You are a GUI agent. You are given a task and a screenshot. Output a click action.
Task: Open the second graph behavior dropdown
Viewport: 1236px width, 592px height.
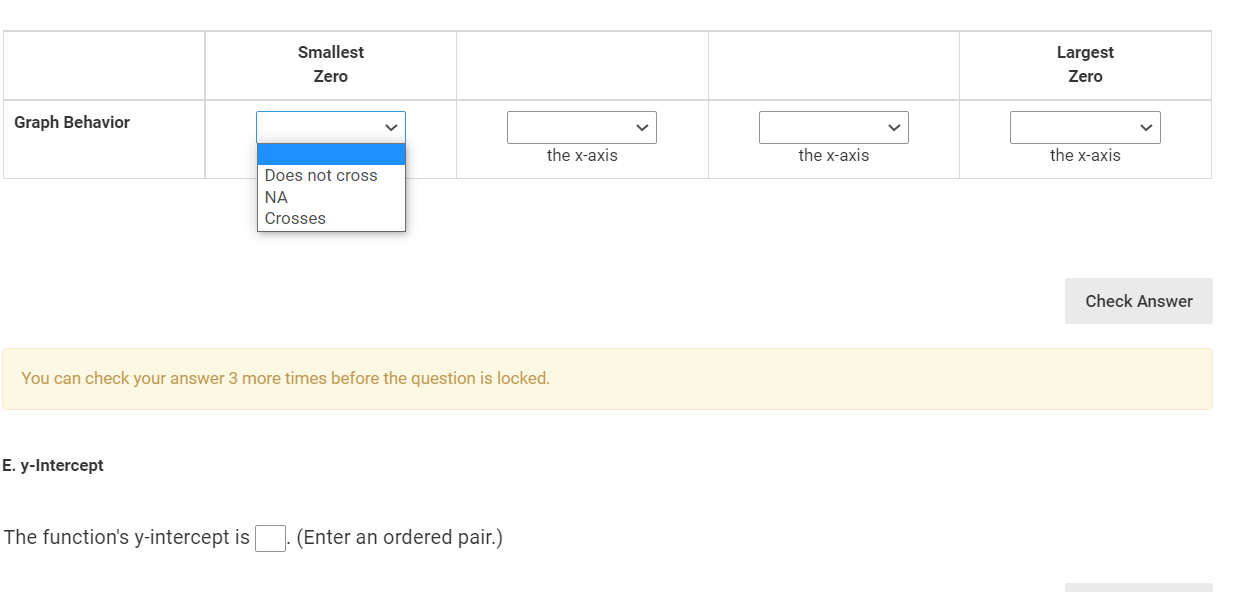581,127
